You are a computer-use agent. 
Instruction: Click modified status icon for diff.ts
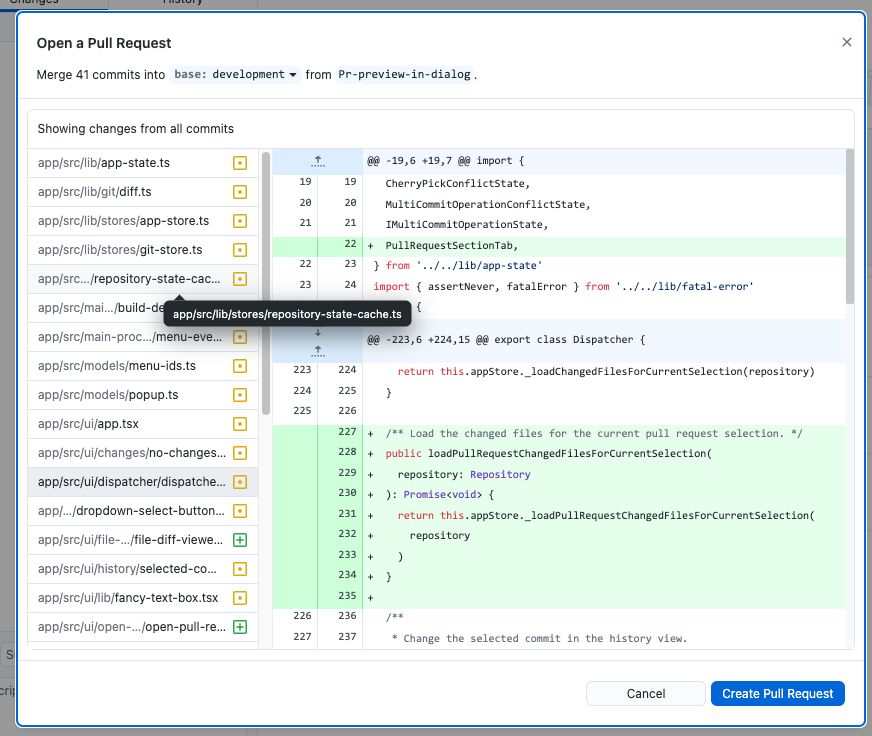tap(240, 192)
